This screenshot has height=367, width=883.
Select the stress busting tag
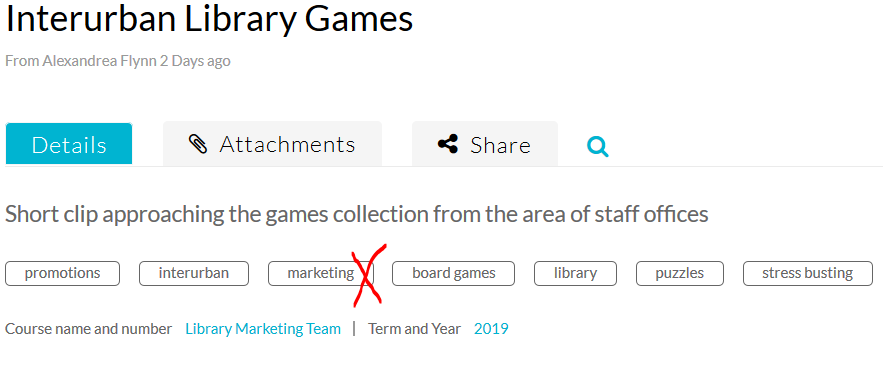808,274
